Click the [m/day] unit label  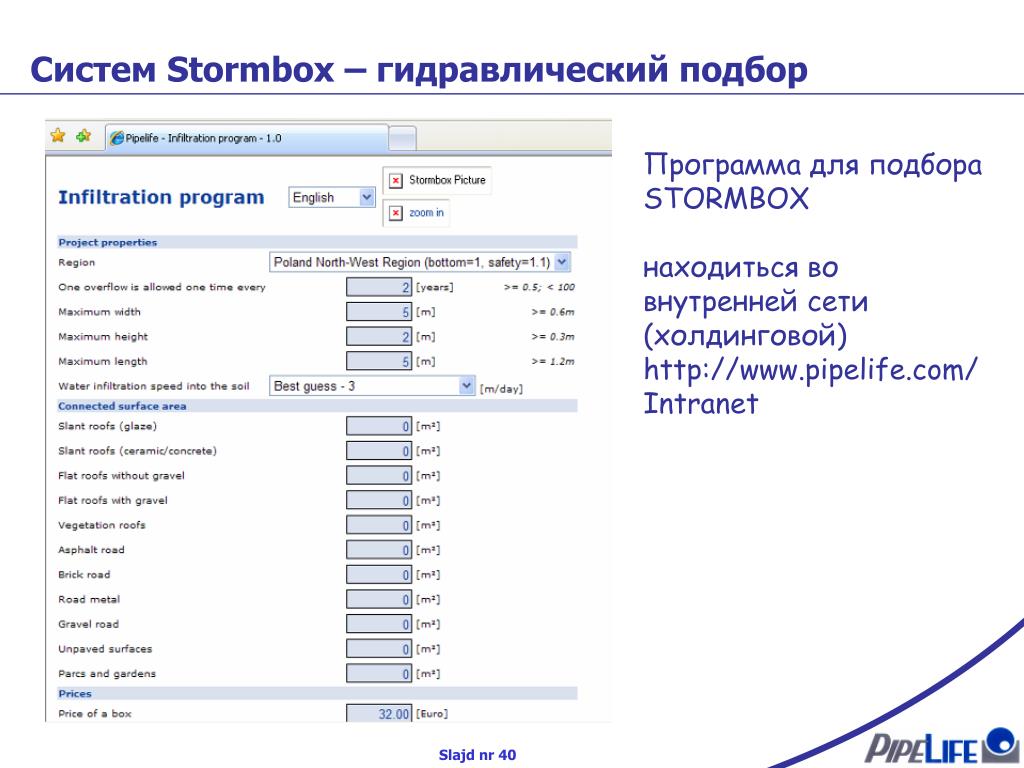point(502,389)
